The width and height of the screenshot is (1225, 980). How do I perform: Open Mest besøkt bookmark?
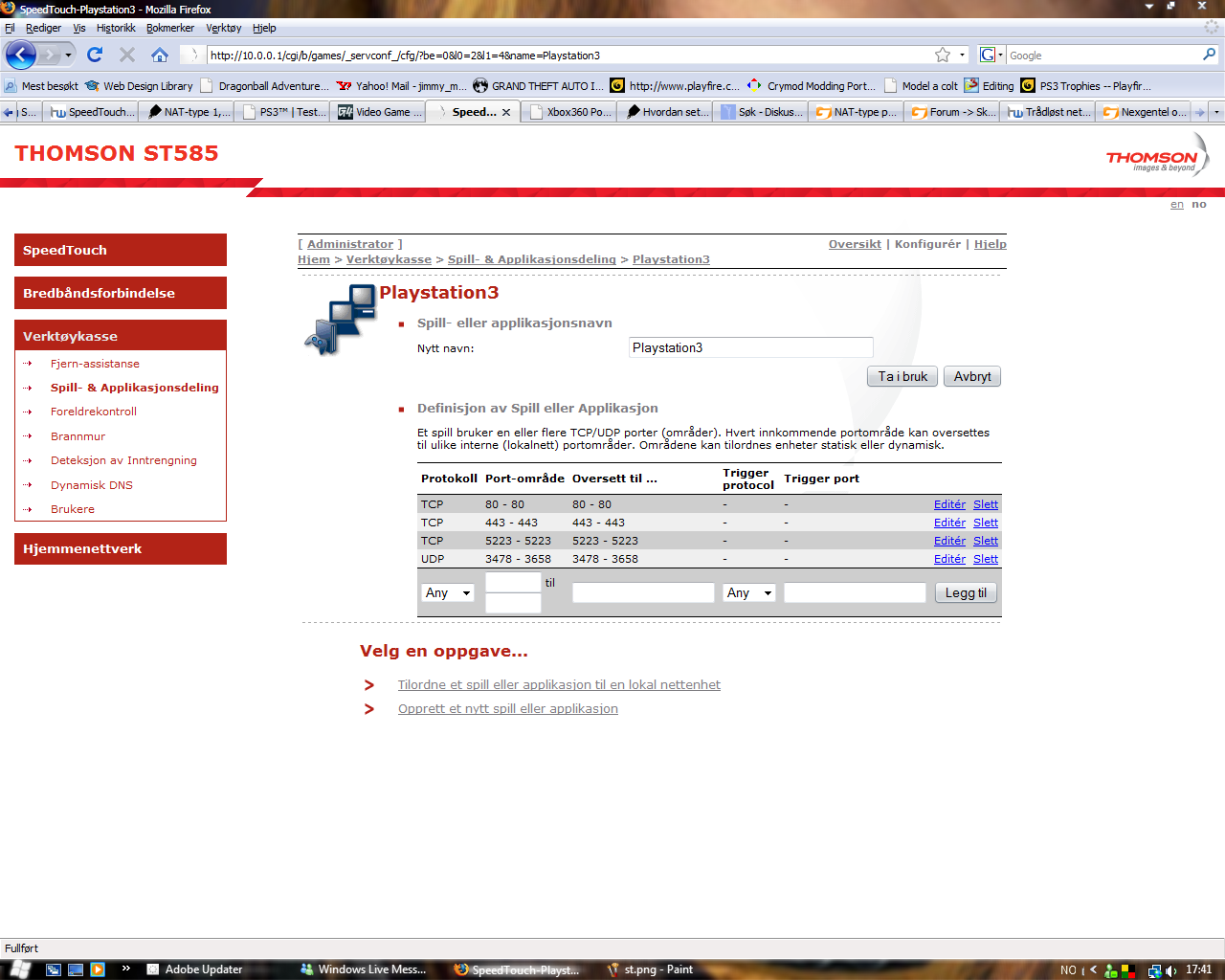tap(42, 86)
